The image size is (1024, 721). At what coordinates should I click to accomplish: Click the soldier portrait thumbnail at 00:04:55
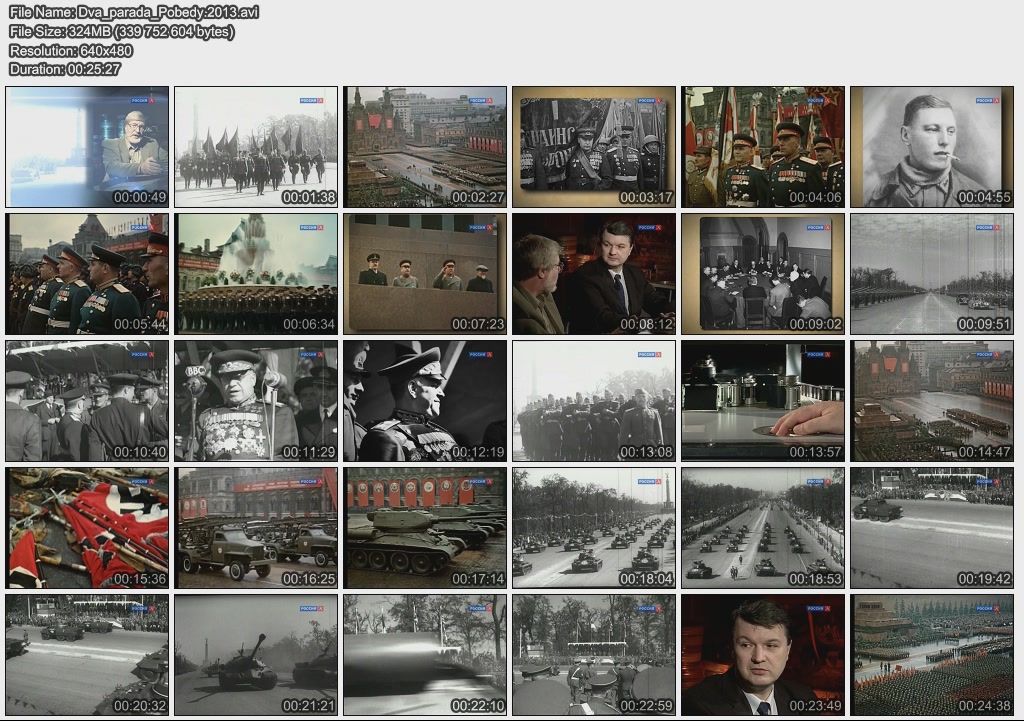coord(932,146)
